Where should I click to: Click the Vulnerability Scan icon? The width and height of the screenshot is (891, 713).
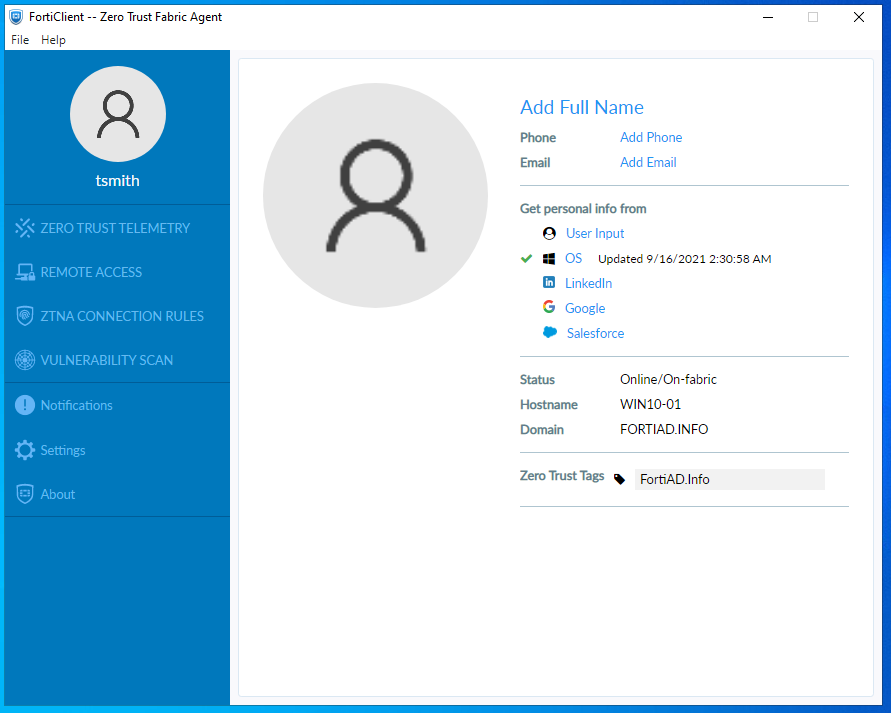[x=25, y=360]
